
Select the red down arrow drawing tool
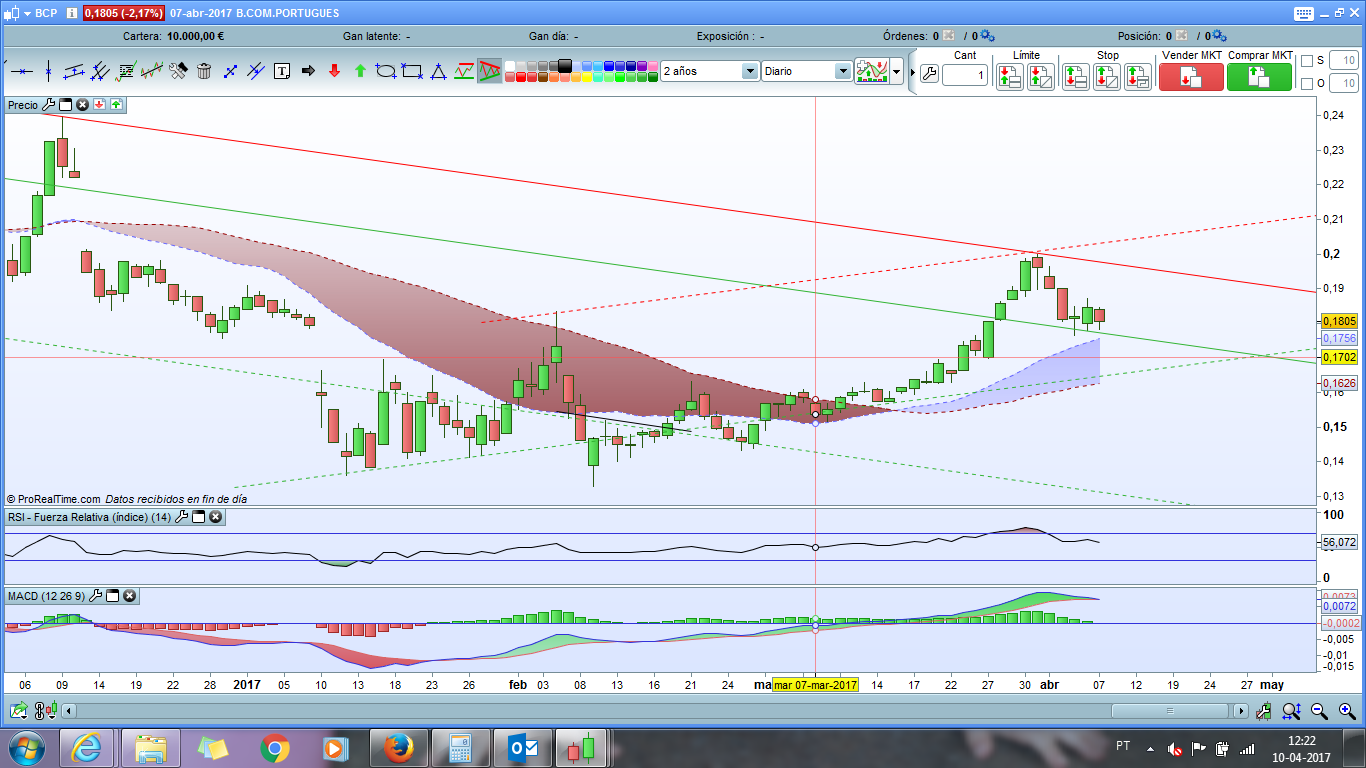click(x=334, y=71)
